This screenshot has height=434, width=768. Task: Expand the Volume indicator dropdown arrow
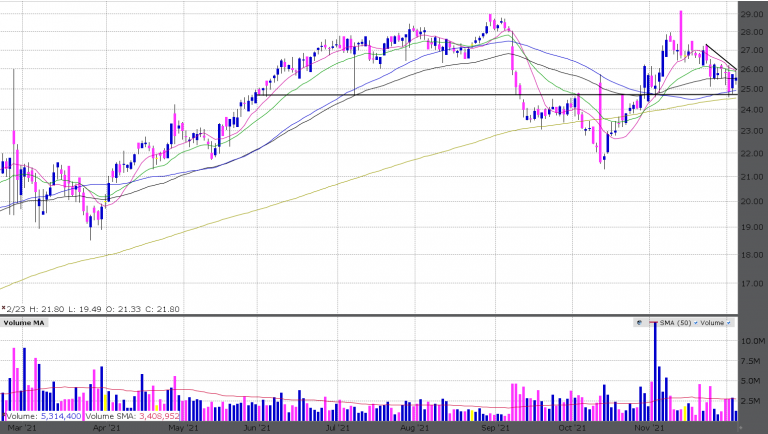point(727,323)
